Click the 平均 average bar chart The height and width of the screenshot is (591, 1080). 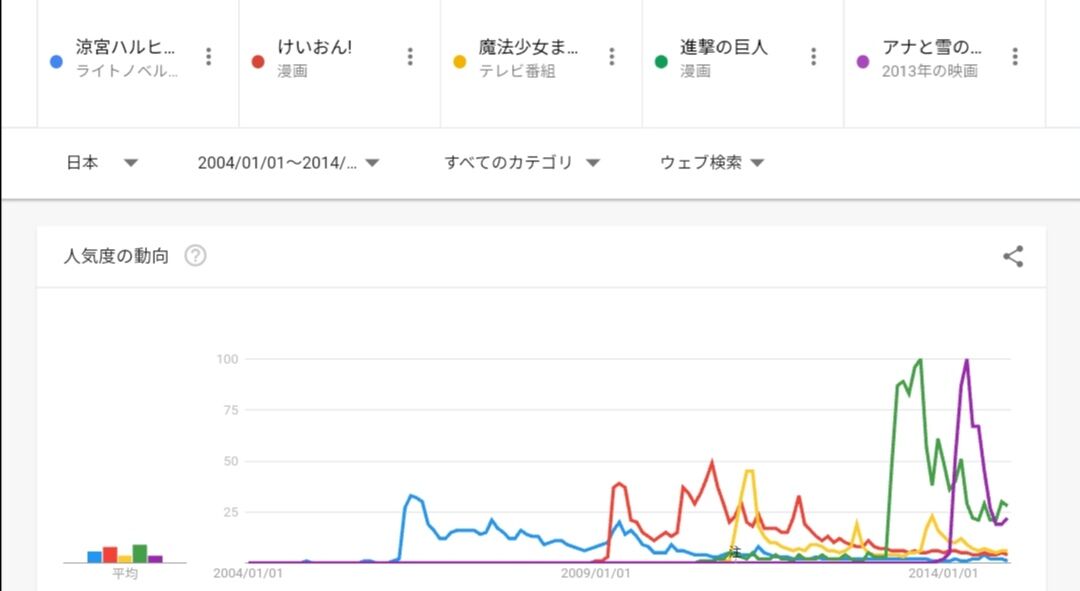point(125,553)
